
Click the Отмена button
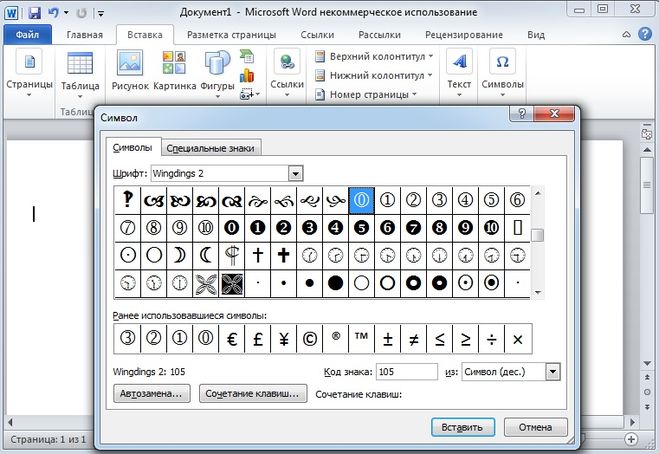point(535,427)
